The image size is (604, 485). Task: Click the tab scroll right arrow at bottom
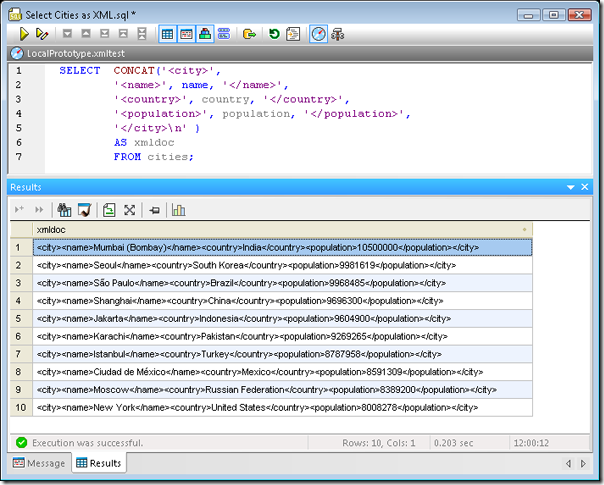[x=584, y=463]
